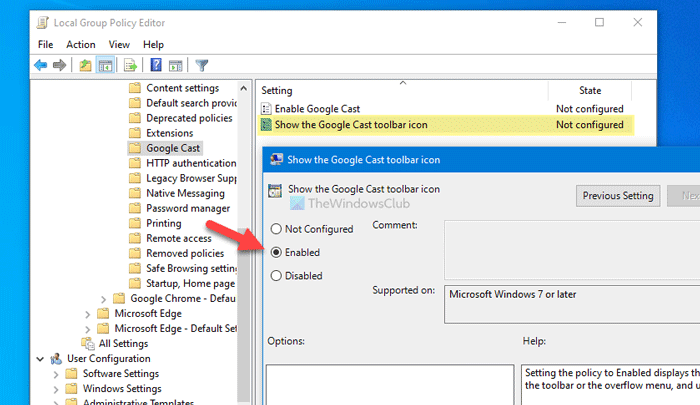The height and width of the screenshot is (405, 700).
Task: Select the Google Cast folder in tree
Action: point(173,148)
